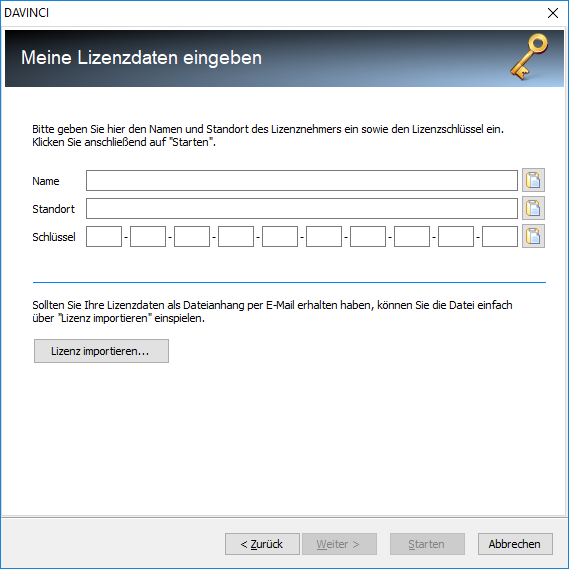
Task: Select the eighth Schlüssel segment box
Action: pos(412,237)
